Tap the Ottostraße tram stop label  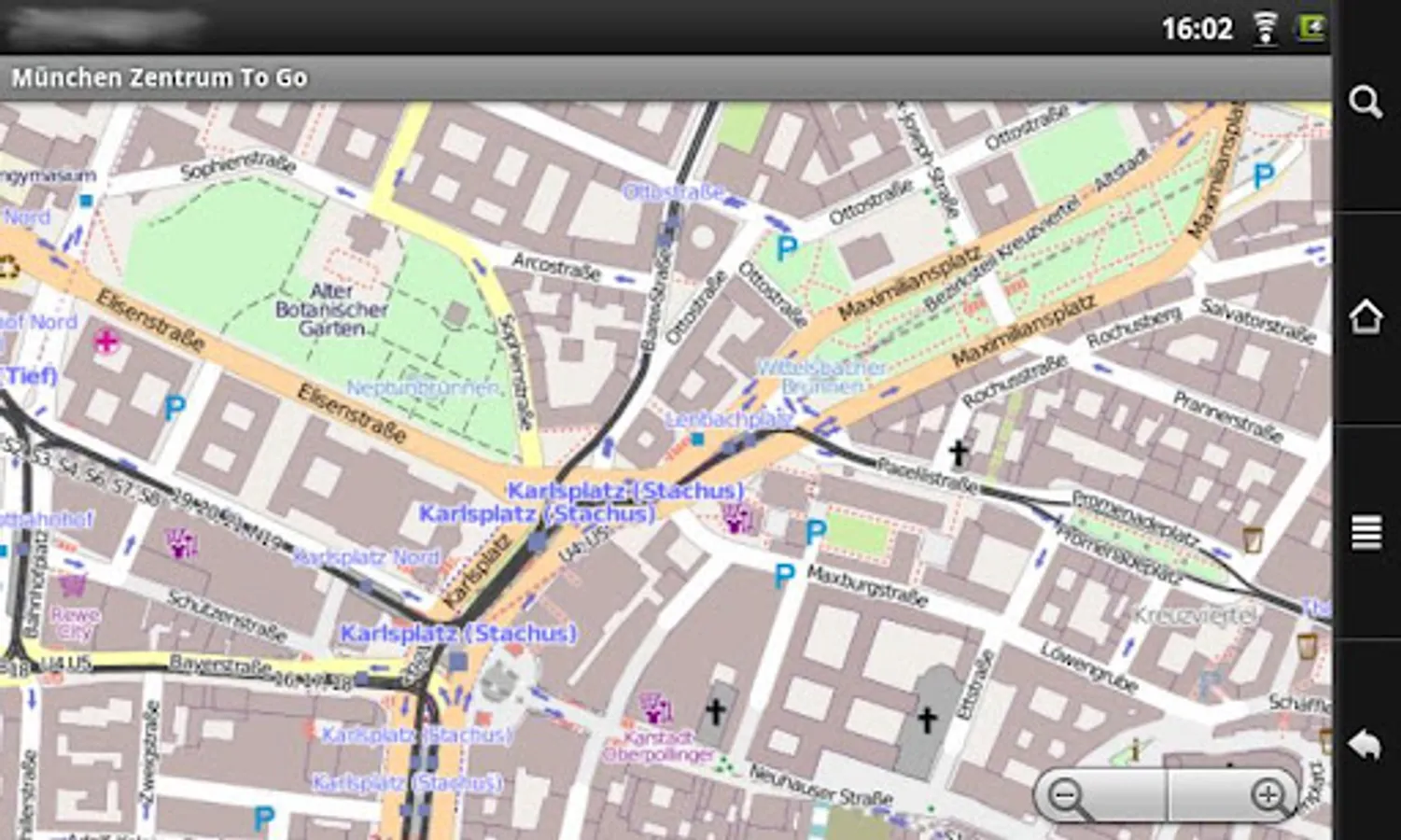coord(673,191)
